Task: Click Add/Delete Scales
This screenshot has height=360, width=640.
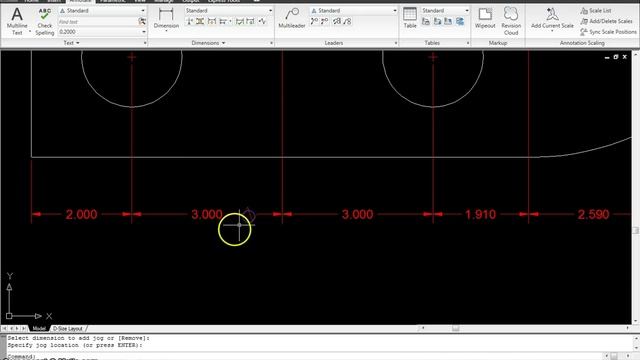Action: coord(607,21)
